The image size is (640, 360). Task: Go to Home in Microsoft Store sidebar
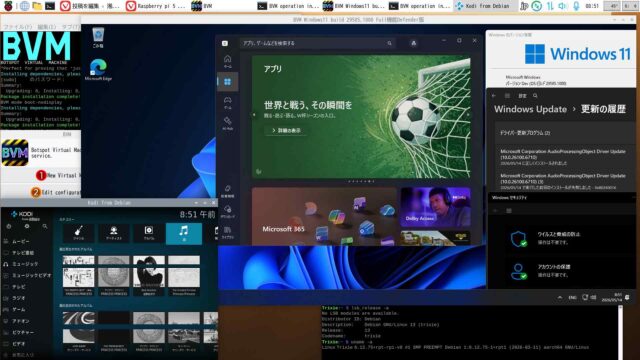(x=227, y=61)
